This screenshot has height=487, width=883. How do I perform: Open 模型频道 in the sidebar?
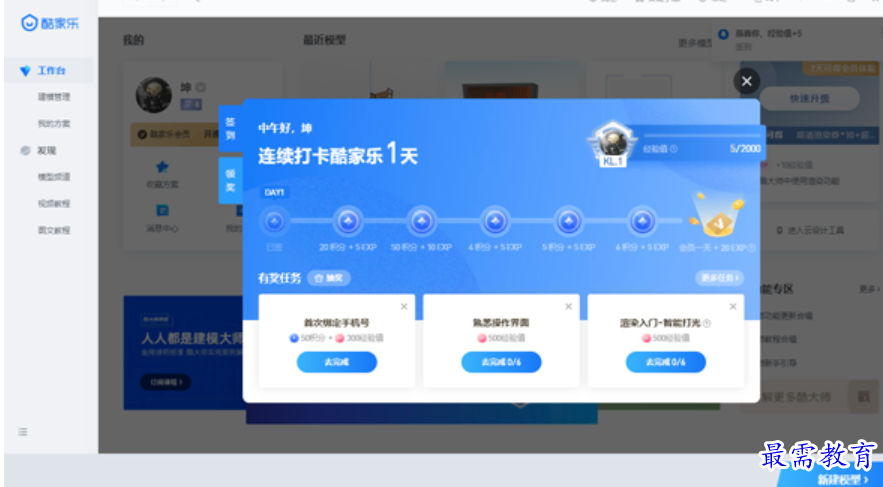point(54,177)
